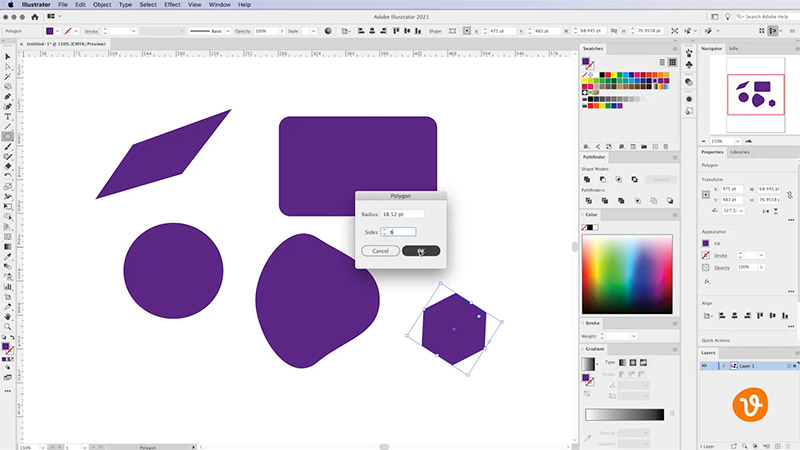Open Pathfinder panel options menu
Screen dimensions: 800x450
[674, 157]
